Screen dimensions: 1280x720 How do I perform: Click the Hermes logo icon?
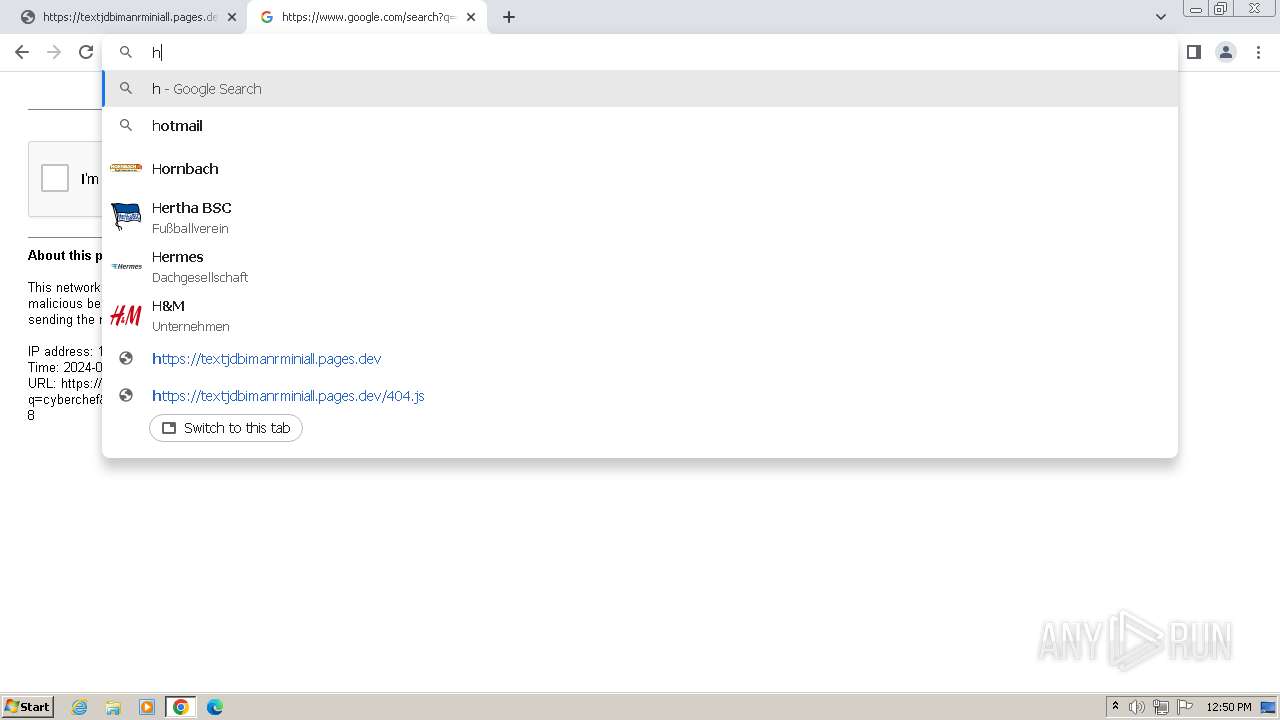click(126, 266)
